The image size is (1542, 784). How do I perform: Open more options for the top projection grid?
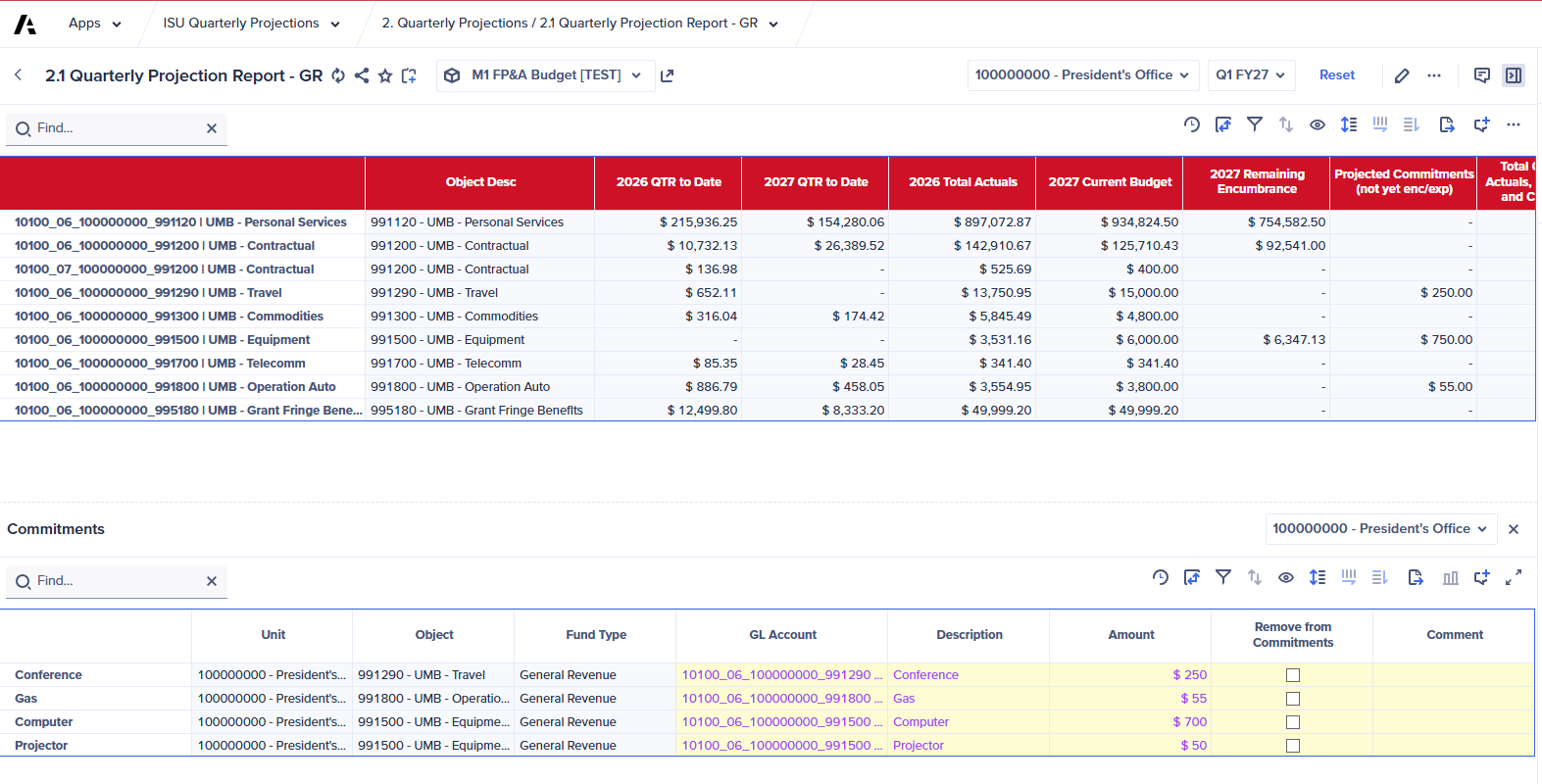(1514, 124)
